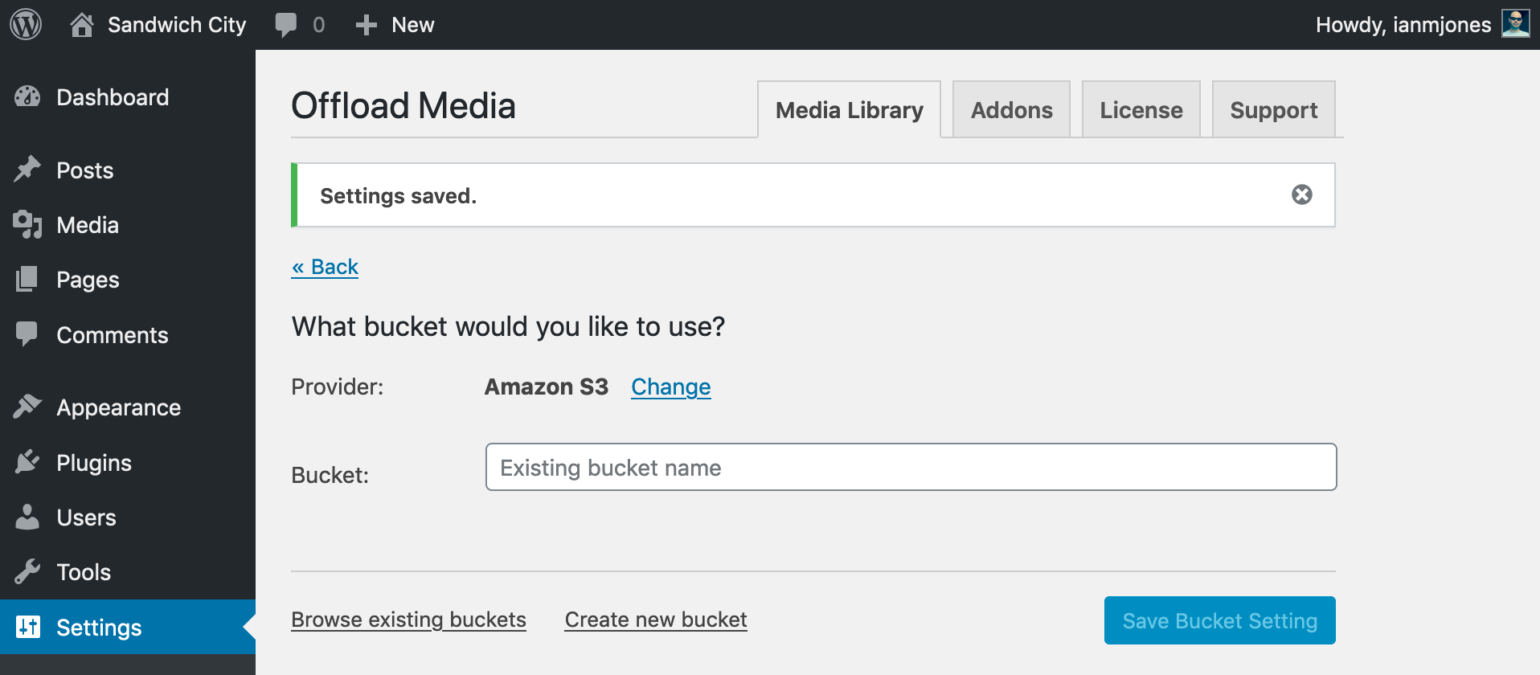This screenshot has height=675, width=1540.
Task: Click the Change provider link
Action: [670, 386]
